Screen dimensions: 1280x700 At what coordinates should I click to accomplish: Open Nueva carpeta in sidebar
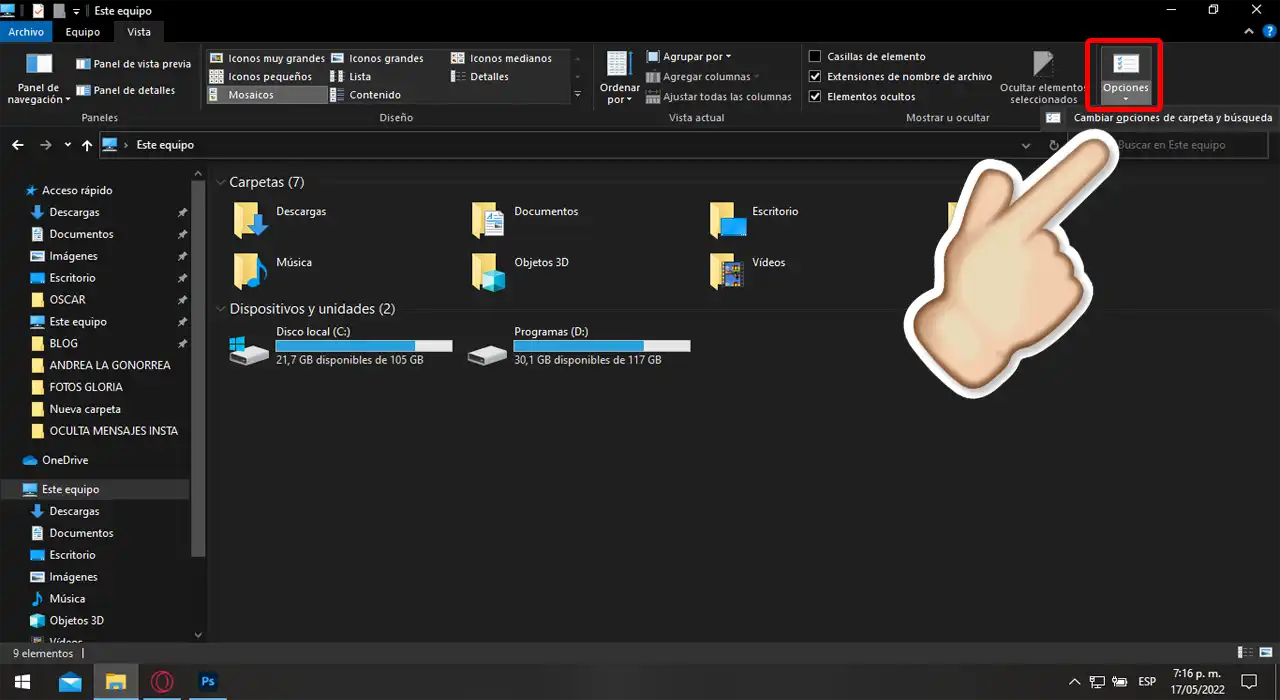point(85,409)
